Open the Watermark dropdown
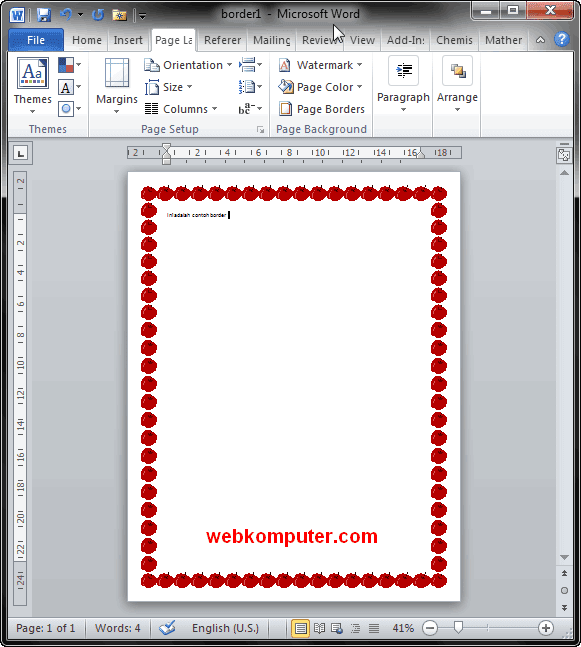 pyautogui.click(x=320, y=65)
